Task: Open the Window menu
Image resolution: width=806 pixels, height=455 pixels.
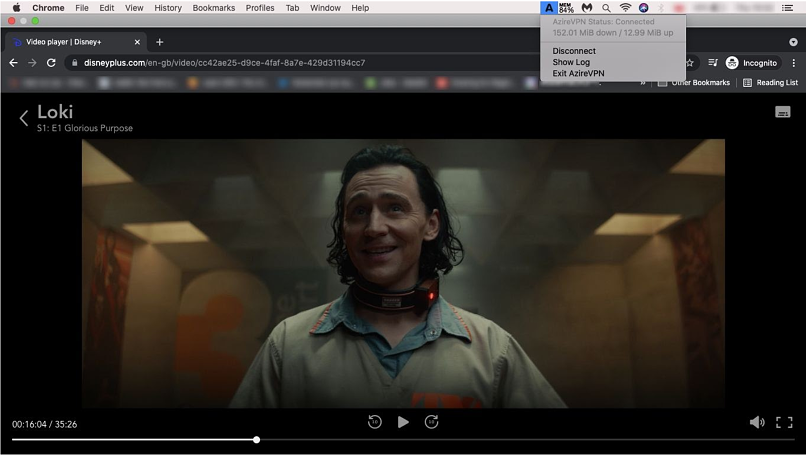Action: 325,8
